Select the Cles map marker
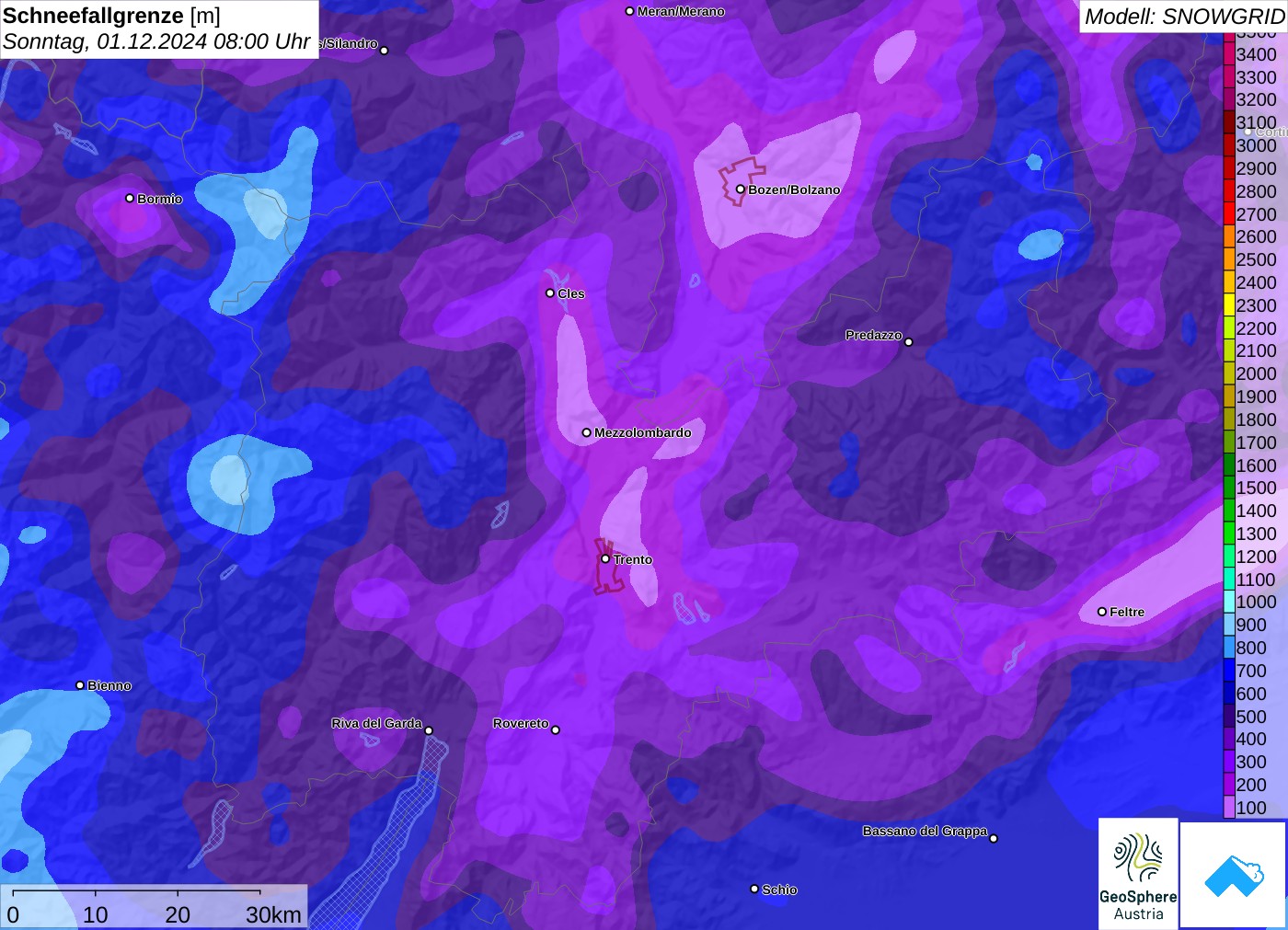 [550, 293]
